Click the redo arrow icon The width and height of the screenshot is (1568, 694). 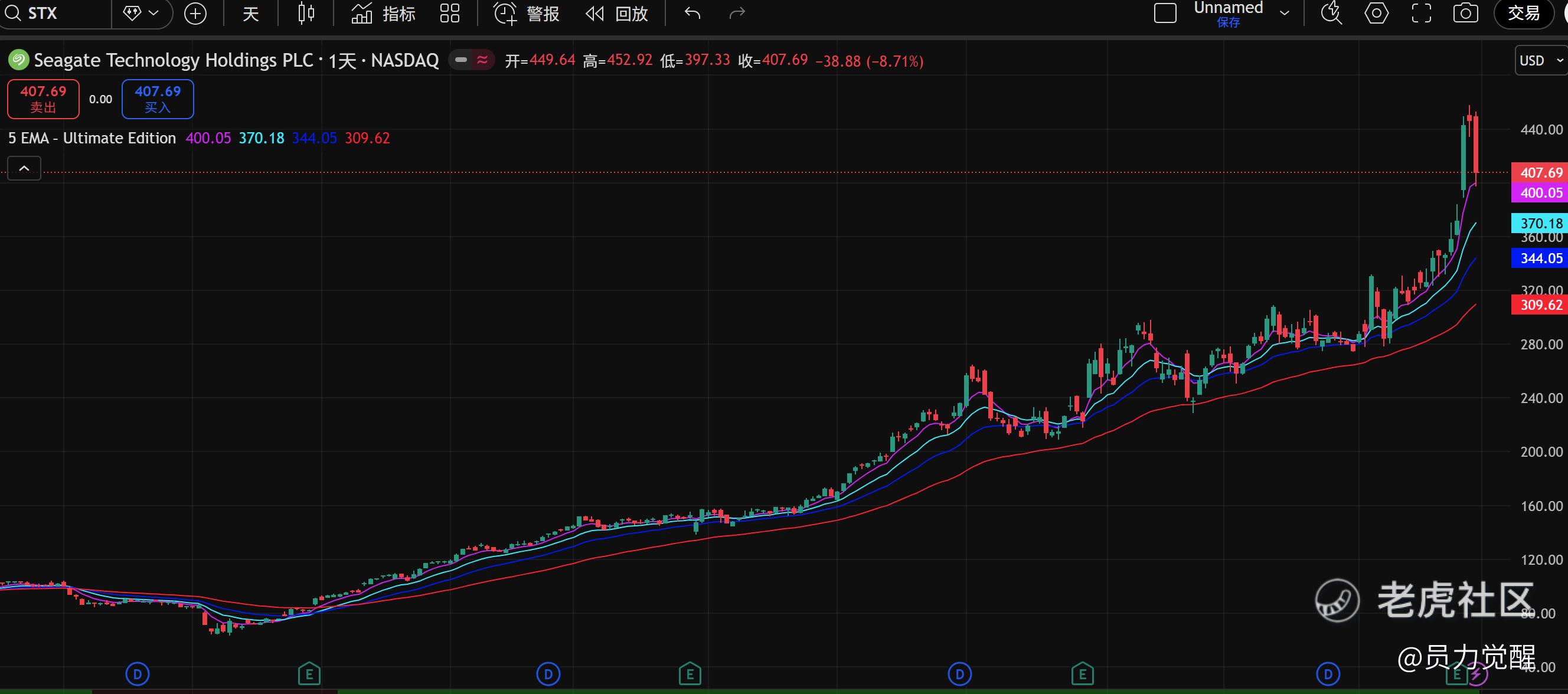[x=737, y=14]
